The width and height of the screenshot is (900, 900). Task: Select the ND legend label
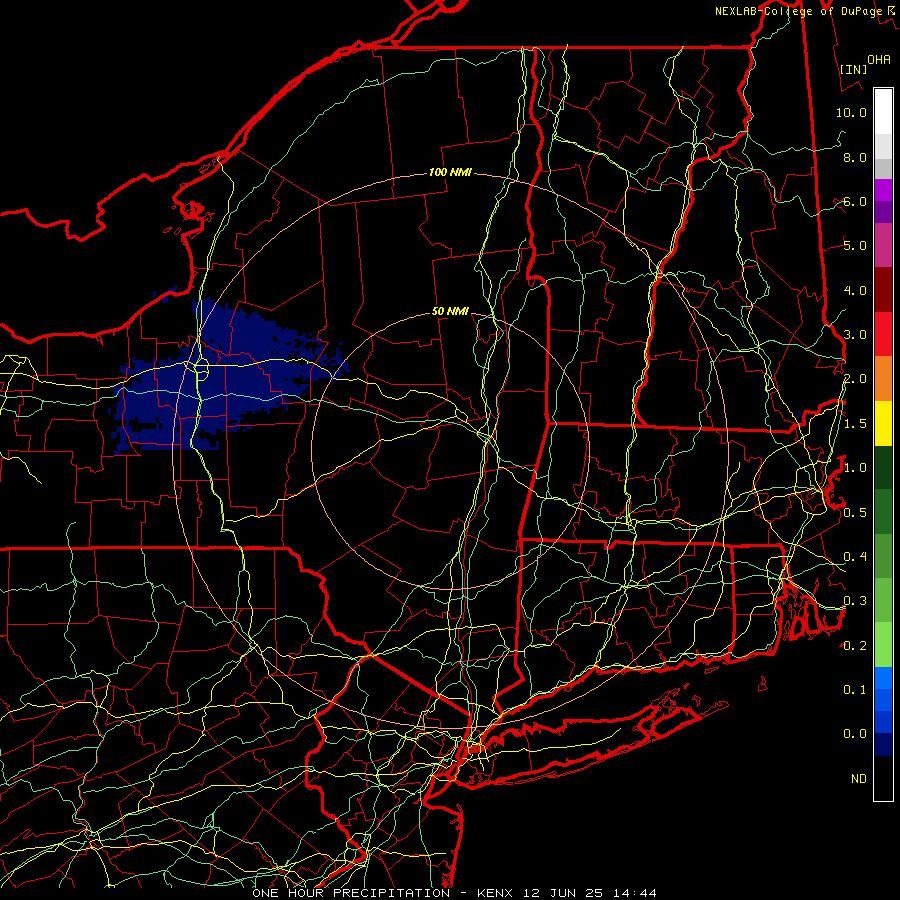[859, 779]
